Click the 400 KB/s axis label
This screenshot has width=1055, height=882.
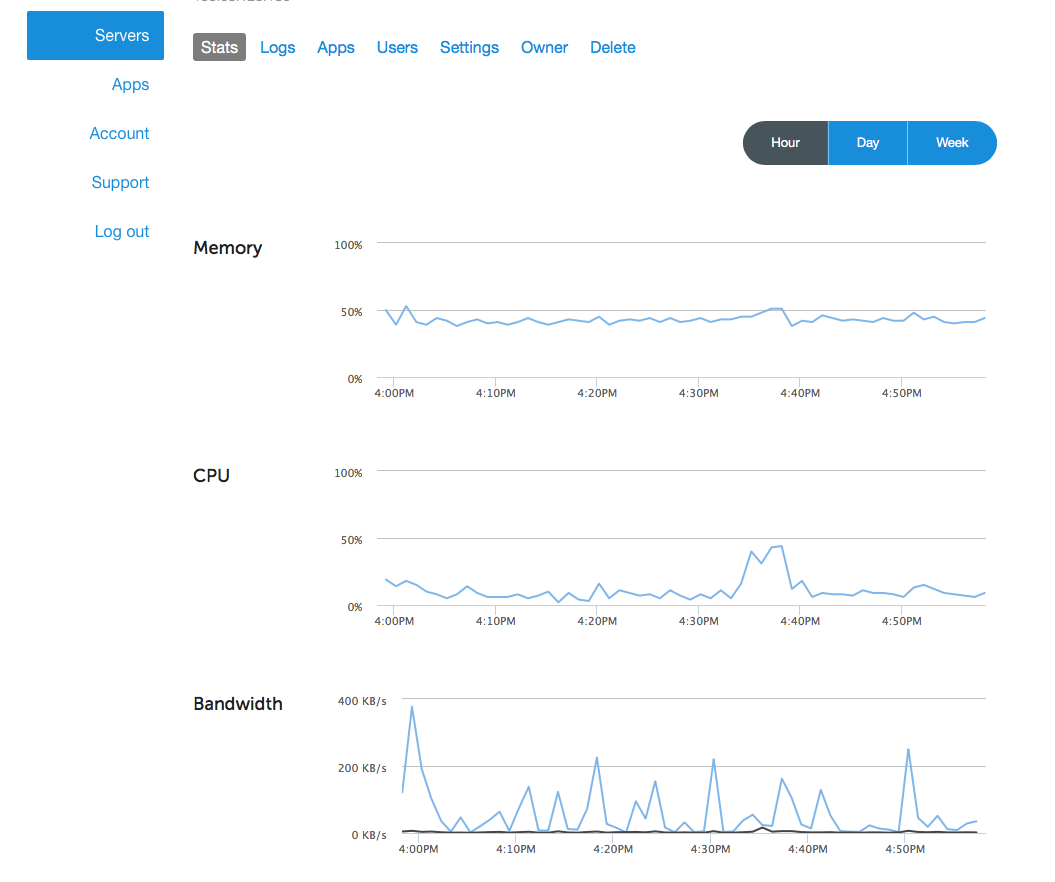coord(362,701)
